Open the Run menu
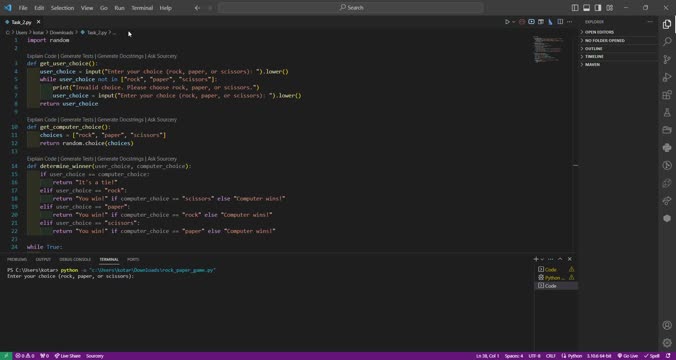 click(x=119, y=8)
